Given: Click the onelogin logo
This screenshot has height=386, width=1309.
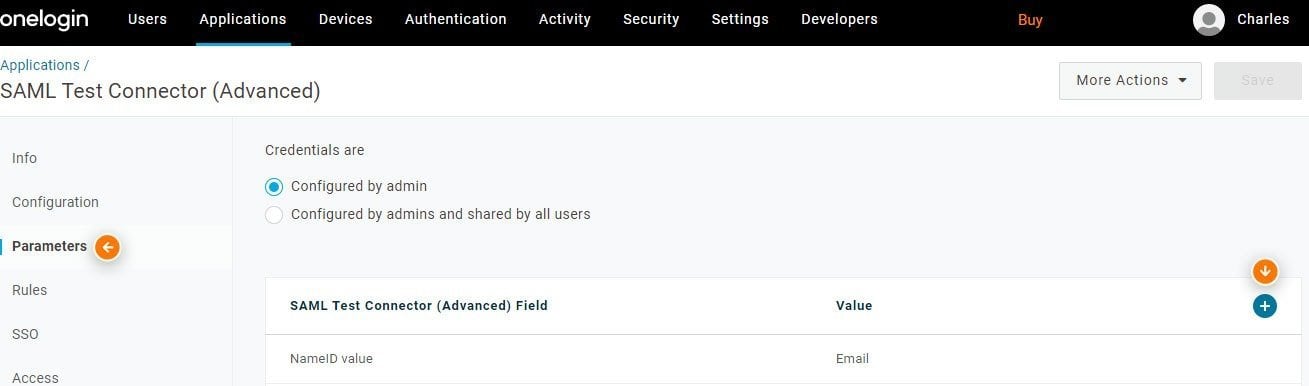Looking at the screenshot, I should (43, 19).
